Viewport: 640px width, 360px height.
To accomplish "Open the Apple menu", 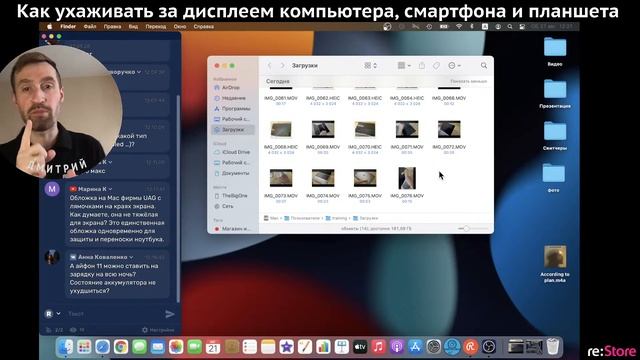I will (49, 27).
